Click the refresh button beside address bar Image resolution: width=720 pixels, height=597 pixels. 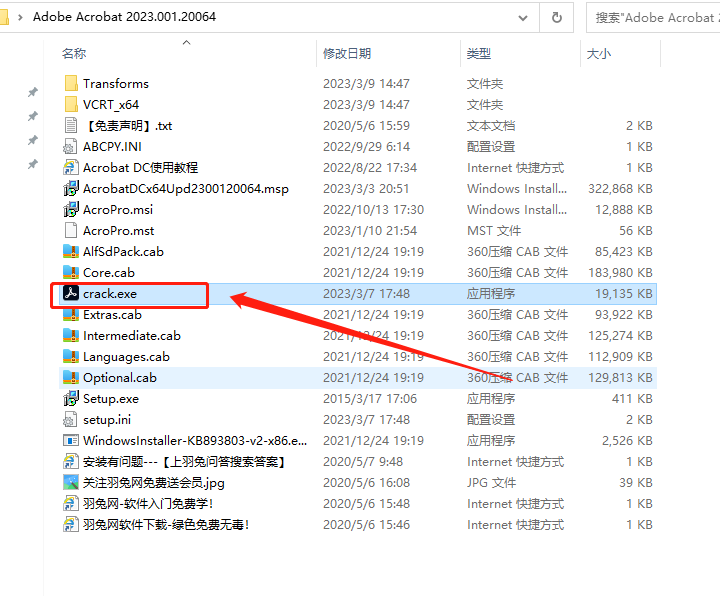pyautogui.click(x=557, y=17)
